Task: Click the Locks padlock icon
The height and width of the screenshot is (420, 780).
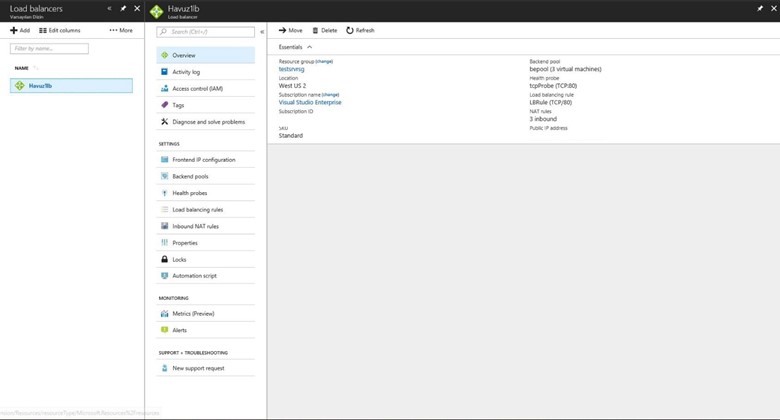Action: (x=165, y=259)
